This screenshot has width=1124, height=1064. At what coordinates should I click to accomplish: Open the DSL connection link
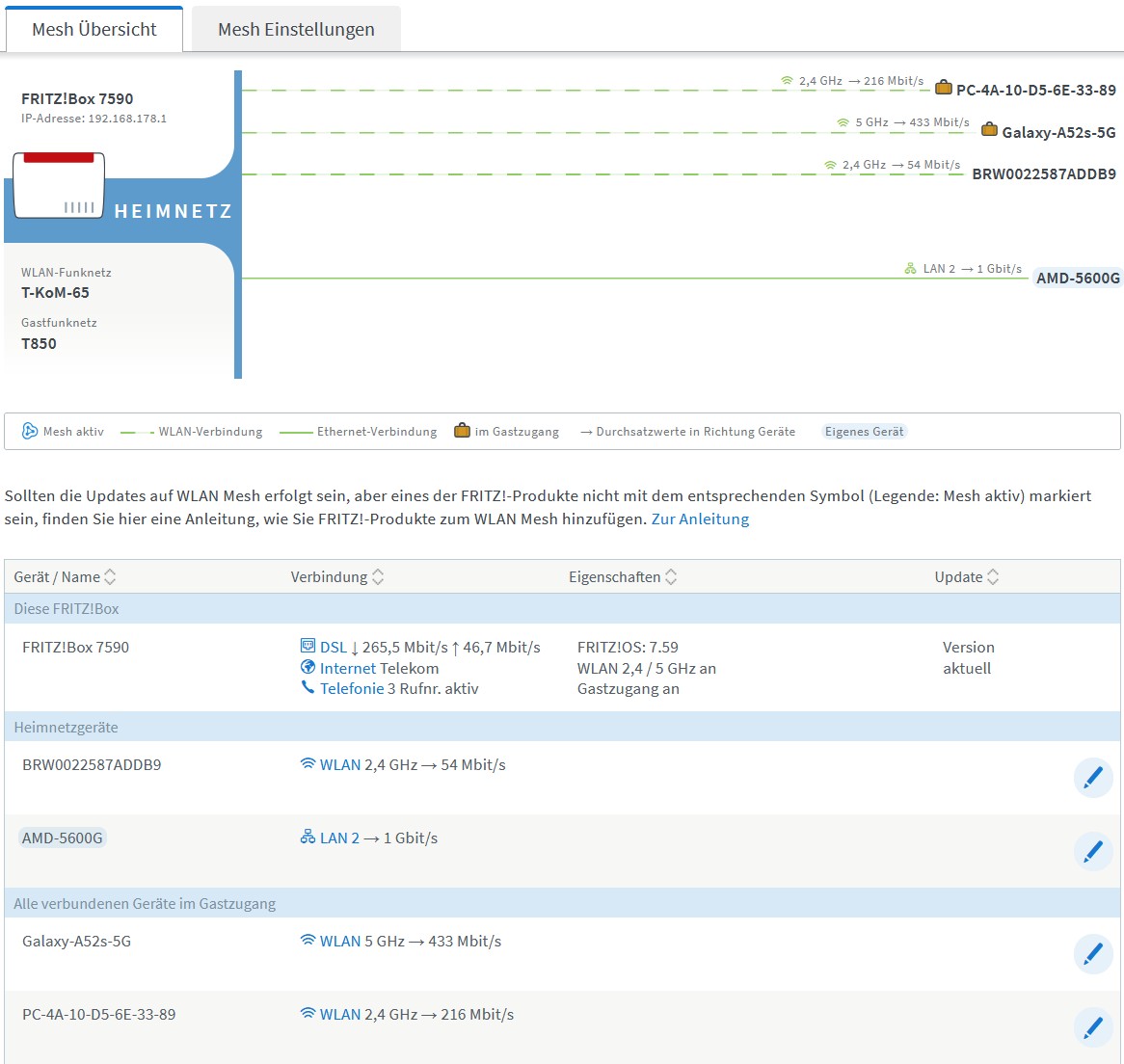(334, 647)
